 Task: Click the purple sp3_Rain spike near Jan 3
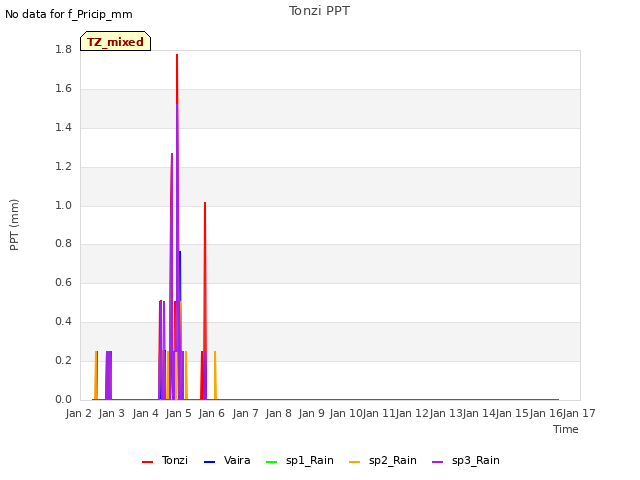coord(109,376)
